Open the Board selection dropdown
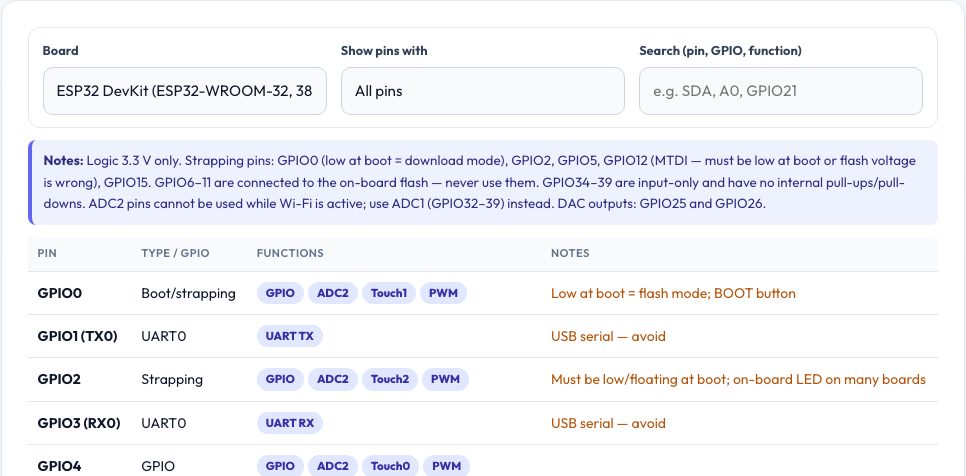966x476 pixels. click(x=185, y=91)
